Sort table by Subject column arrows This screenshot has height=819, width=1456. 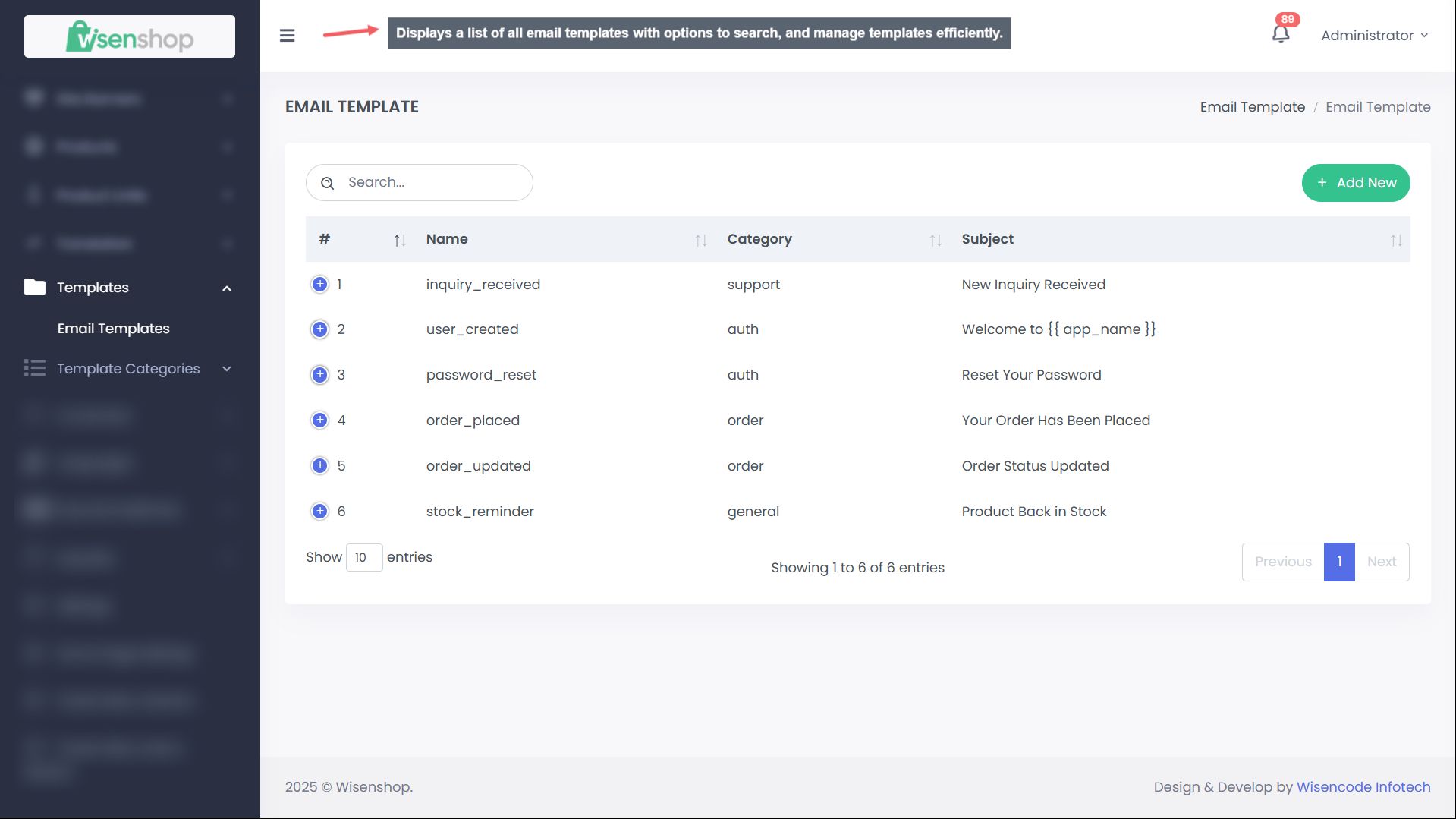click(x=1396, y=241)
